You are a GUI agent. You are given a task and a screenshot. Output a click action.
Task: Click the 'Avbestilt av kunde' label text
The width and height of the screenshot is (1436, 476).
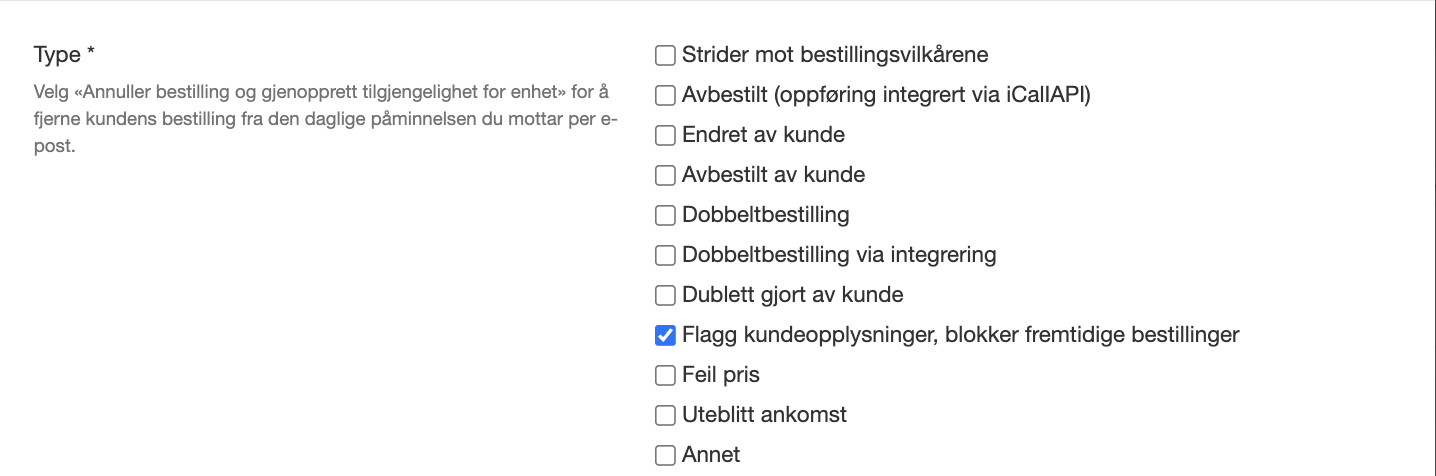[773, 175]
